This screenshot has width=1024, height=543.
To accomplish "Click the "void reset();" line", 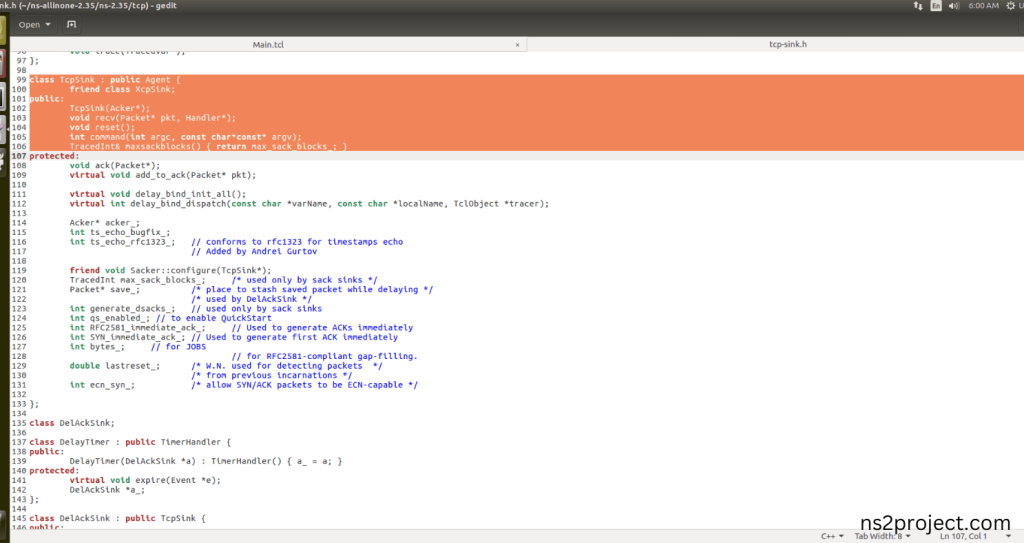I will (102, 127).
